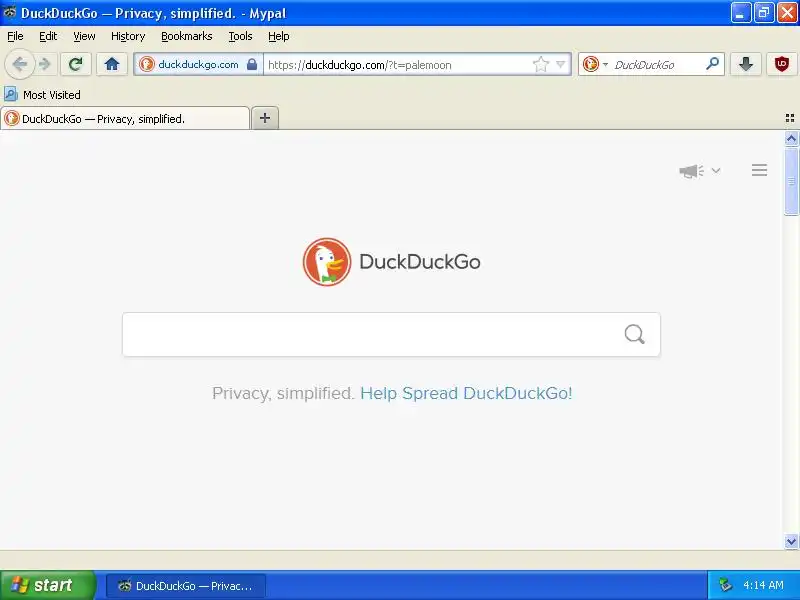Click the padlock secure connection icon
The height and width of the screenshot is (600, 800).
(x=252, y=64)
